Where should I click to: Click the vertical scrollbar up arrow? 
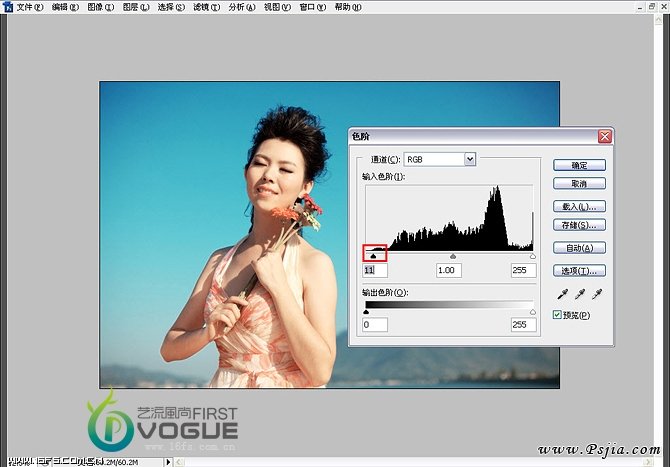click(658, 19)
